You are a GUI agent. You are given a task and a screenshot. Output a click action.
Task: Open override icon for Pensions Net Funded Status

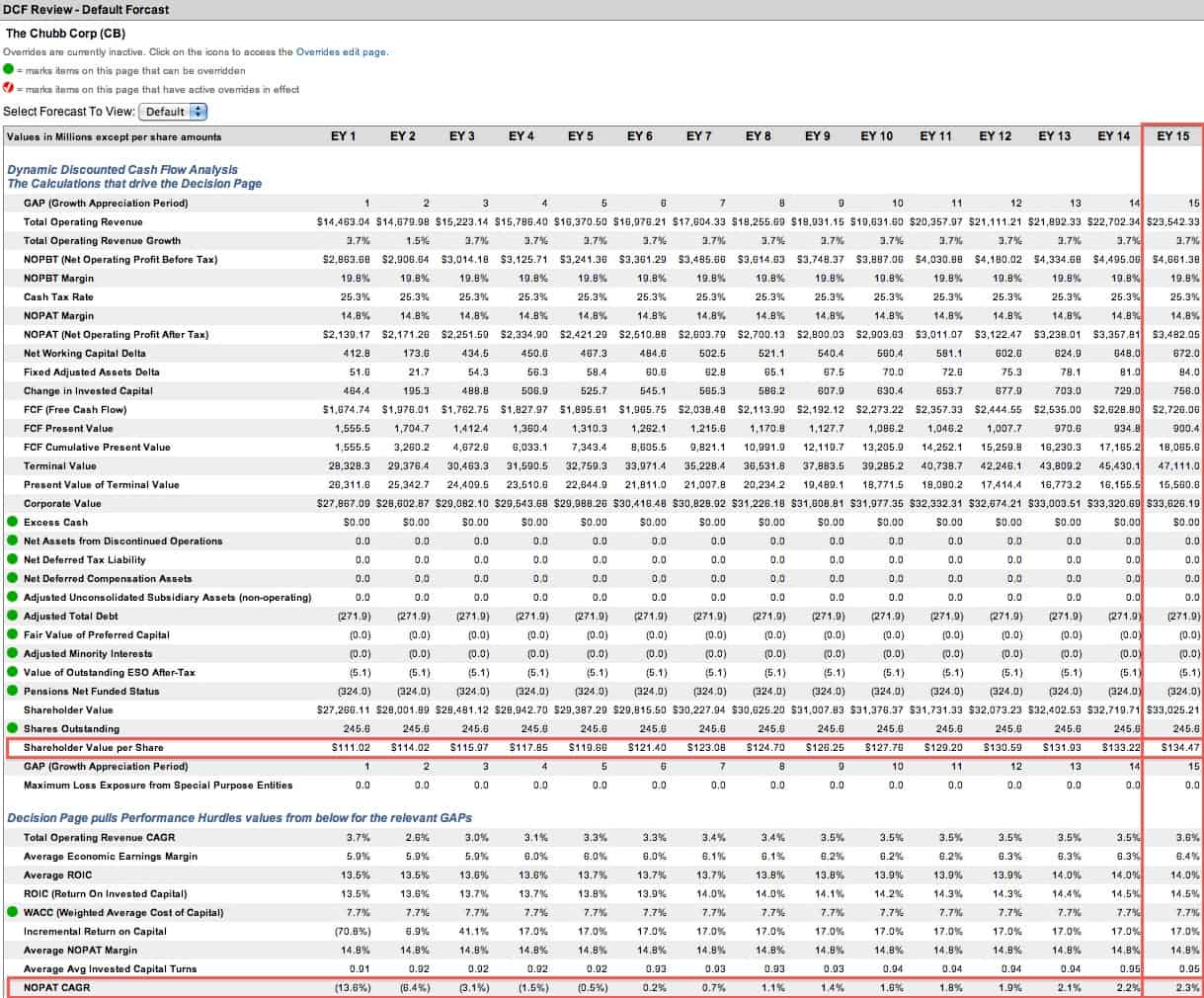point(12,691)
